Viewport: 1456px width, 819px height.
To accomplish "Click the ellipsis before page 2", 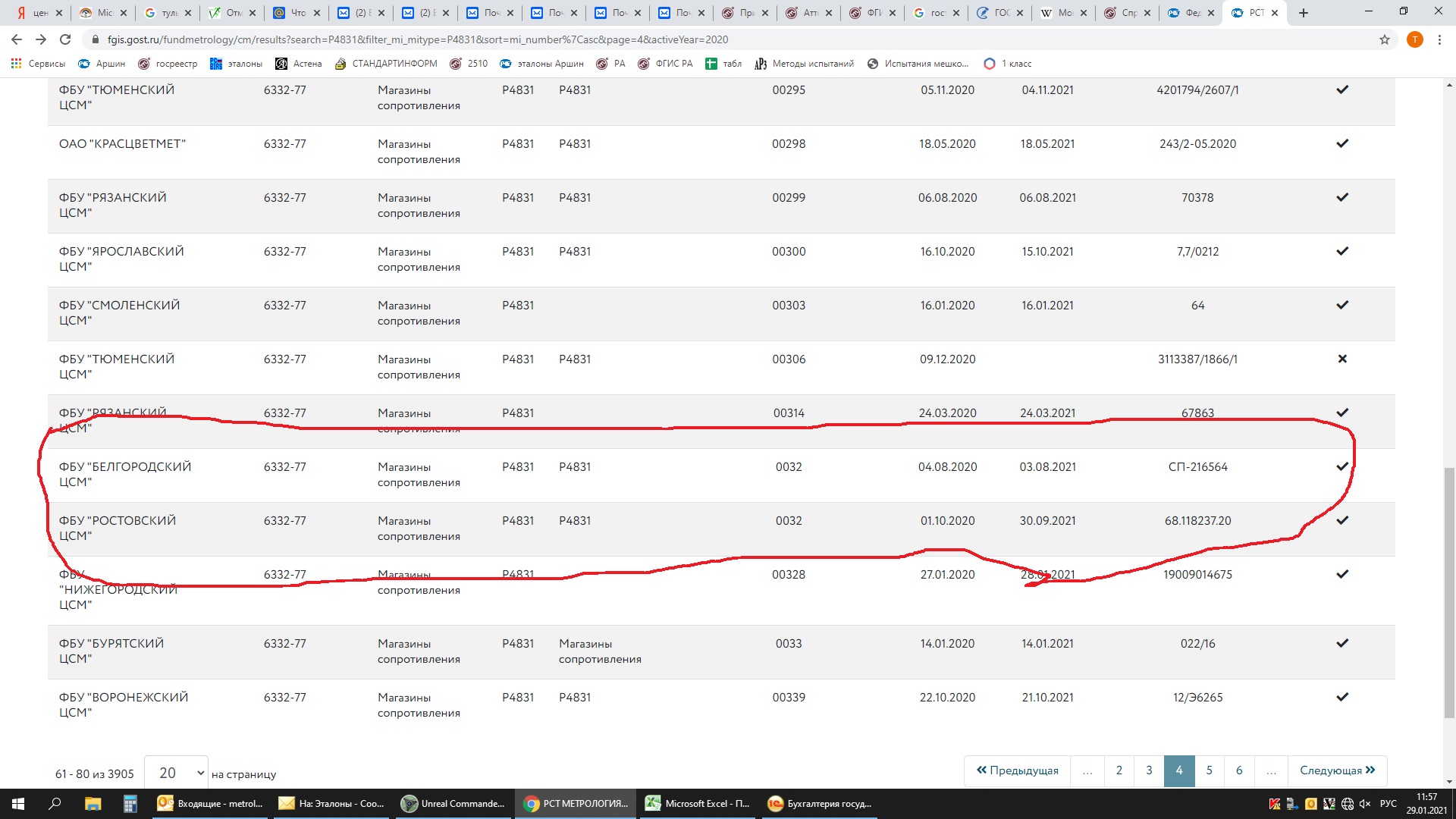I will [x=1087, y=770].
